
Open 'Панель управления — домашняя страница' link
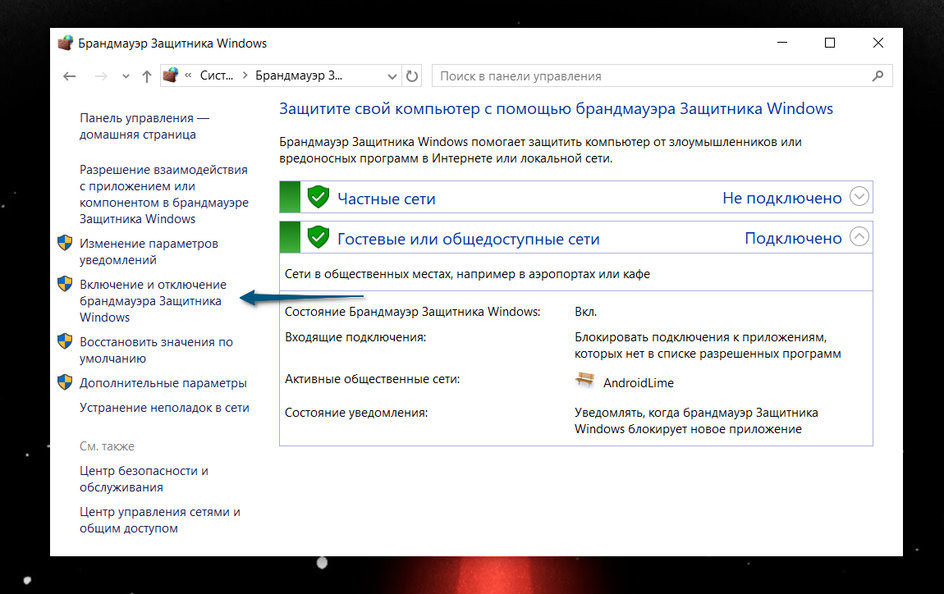pyautogui.click(x=144, y=126)
